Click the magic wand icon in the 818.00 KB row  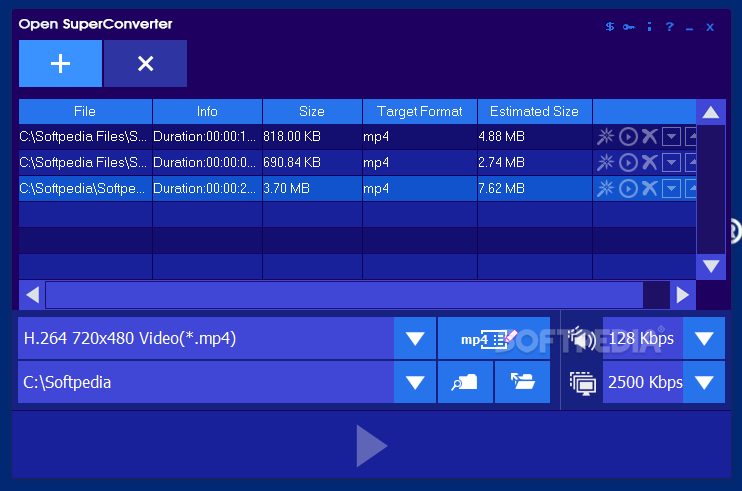point(605,137)
